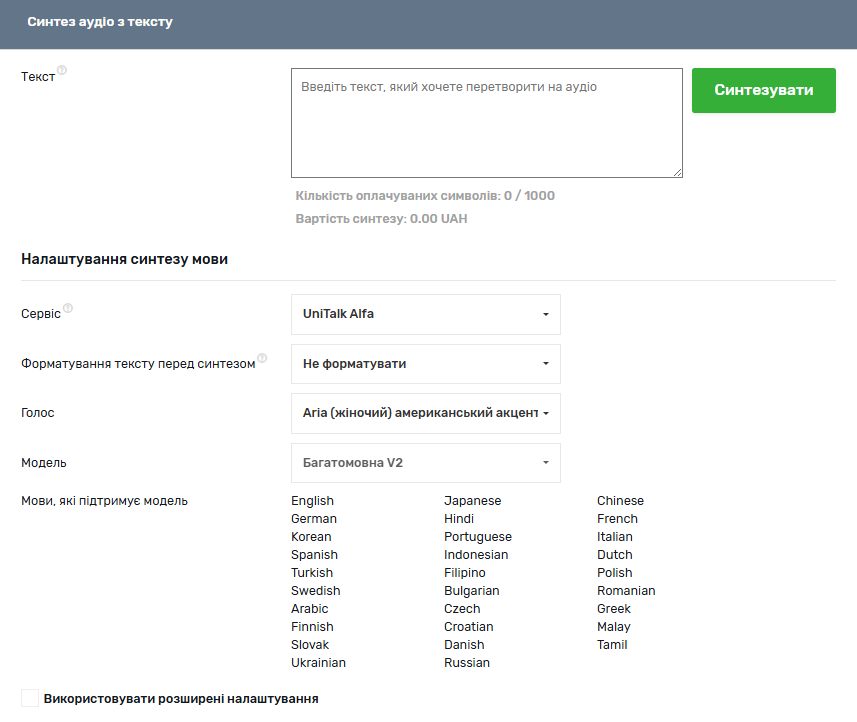Screen dimensions: 857x722
Task: Click the textarea resize handle corner
Action: [677, 172]
